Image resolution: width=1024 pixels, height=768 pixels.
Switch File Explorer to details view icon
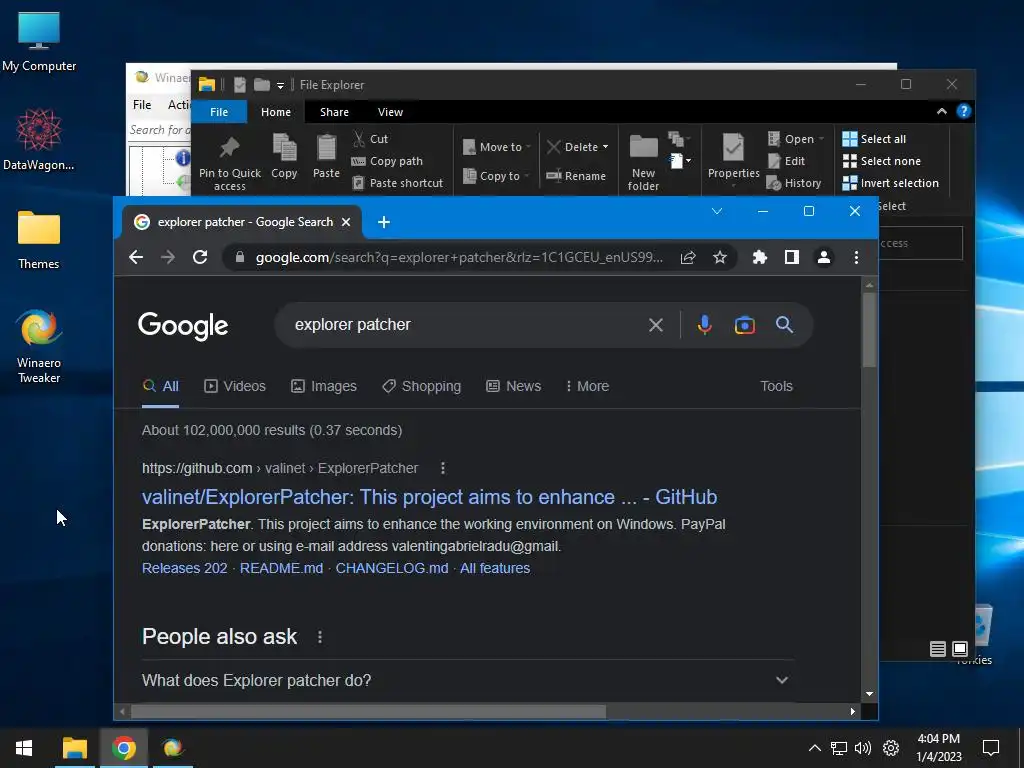tap(938, 648)
